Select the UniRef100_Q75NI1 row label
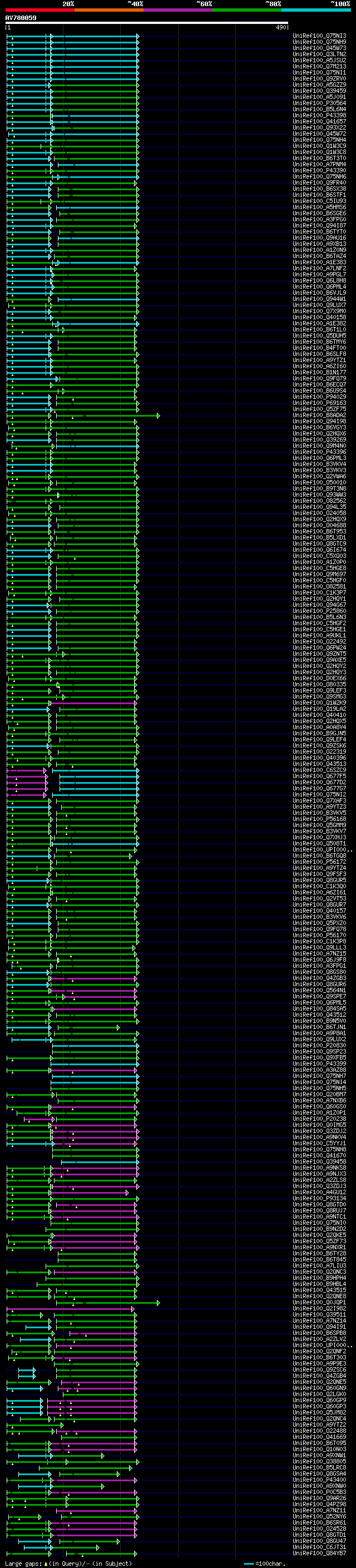Image resolution: width=356 pixels, height=1568 pixels. (319, 72)
